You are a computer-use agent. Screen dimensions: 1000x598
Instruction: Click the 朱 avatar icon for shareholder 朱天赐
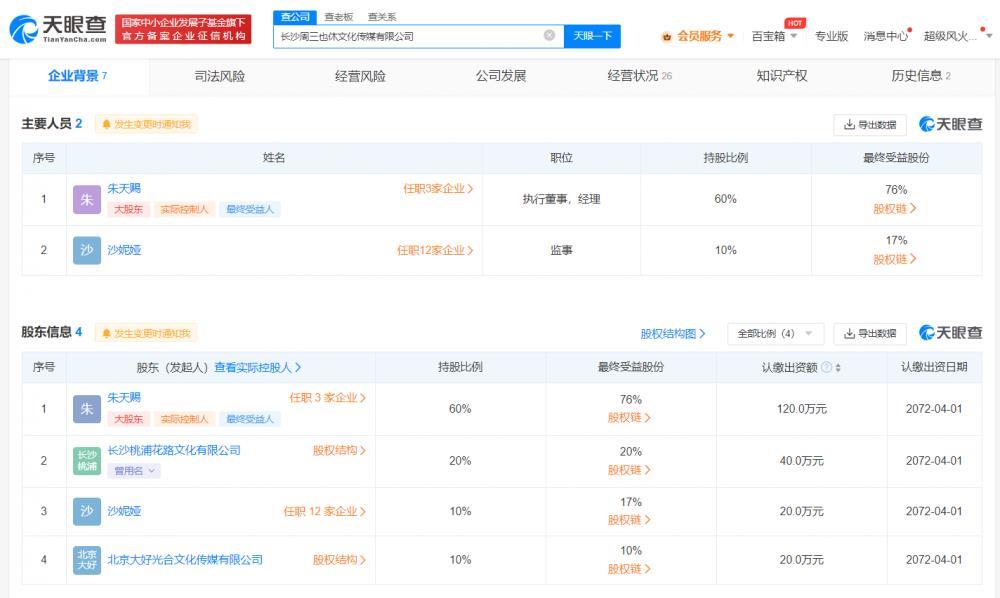click(86, 409)
